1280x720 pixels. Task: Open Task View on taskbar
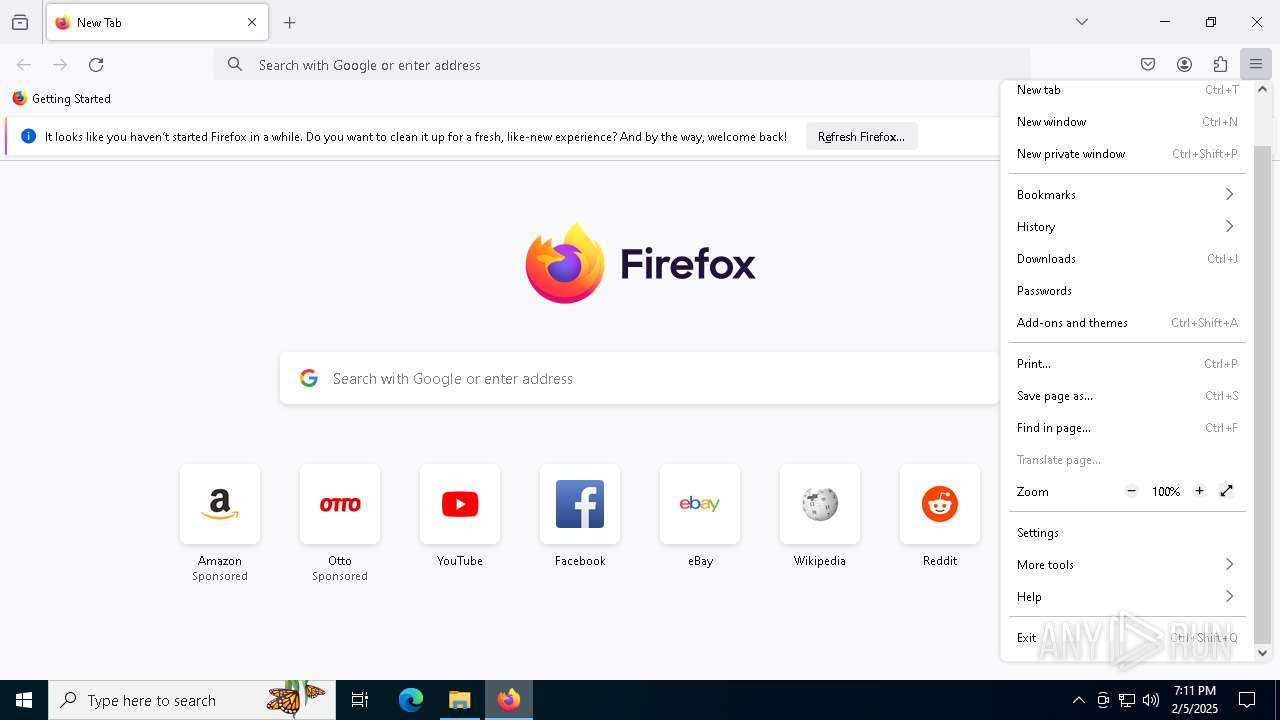[x=360, y=700]
